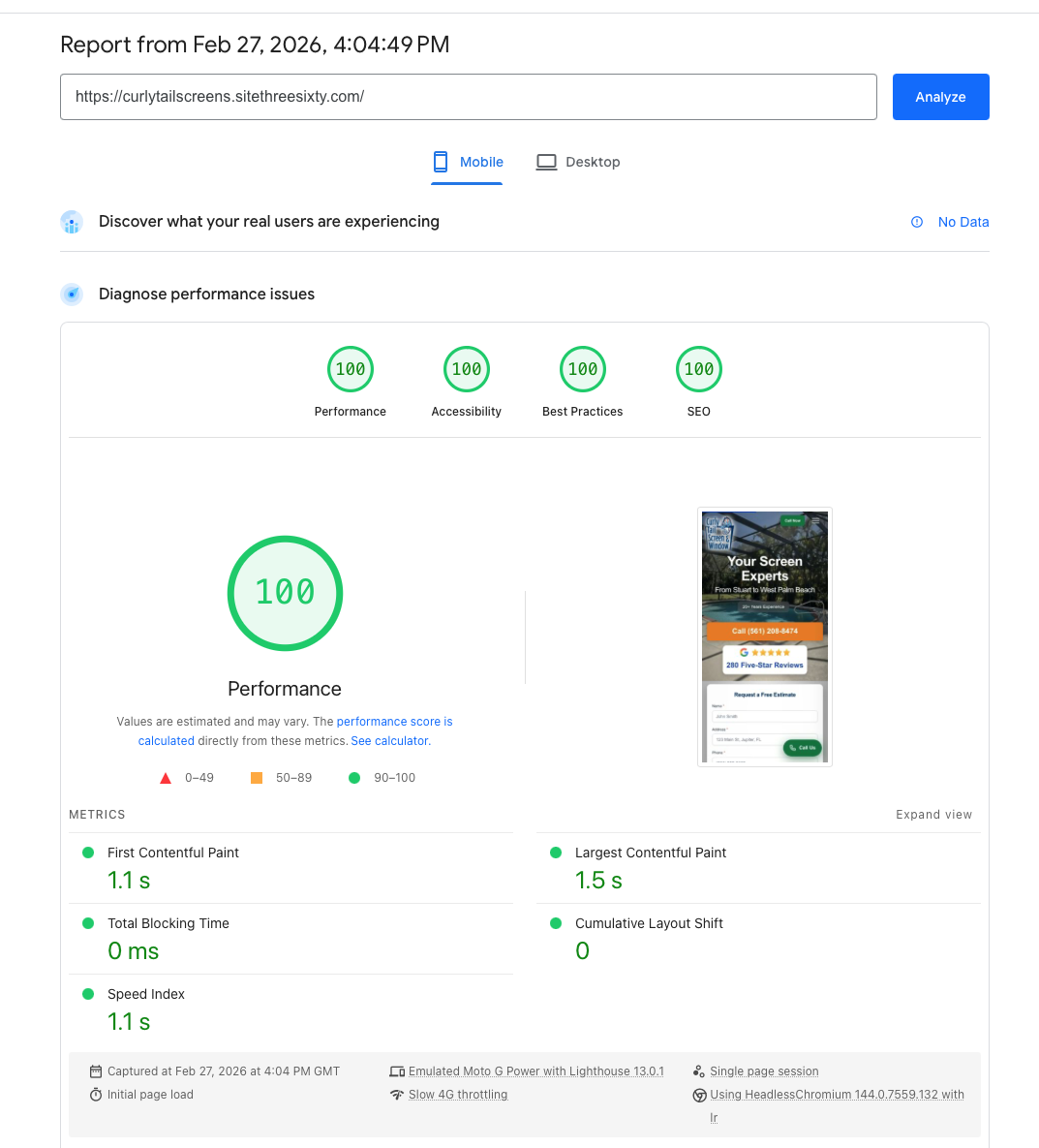Click Slow 4G throttling setting
1039x1148 pixels.
[x=457, y=1095]
